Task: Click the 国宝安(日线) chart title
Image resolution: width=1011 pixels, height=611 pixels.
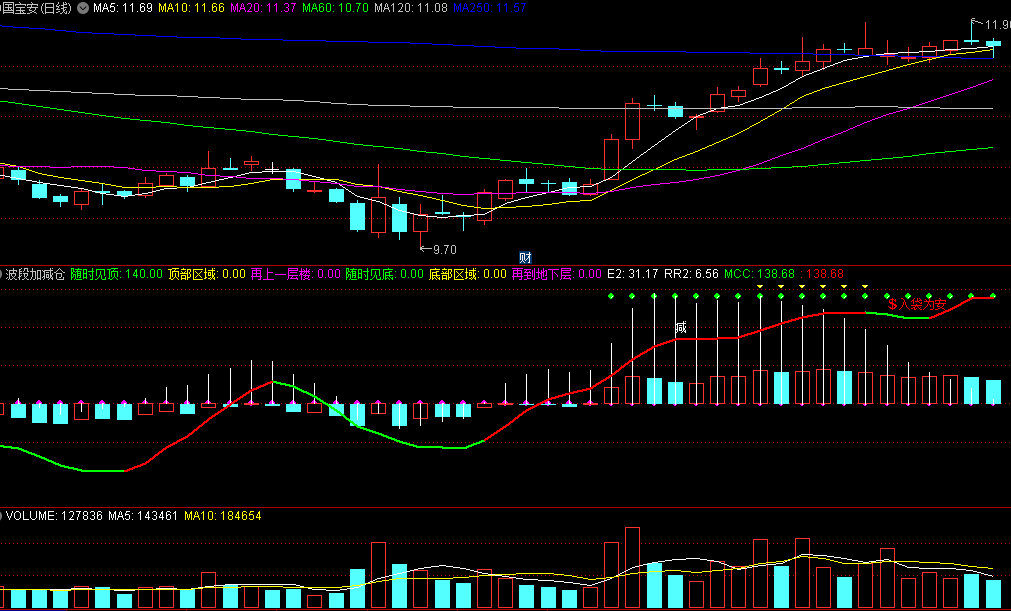Action: pos(36,8)
